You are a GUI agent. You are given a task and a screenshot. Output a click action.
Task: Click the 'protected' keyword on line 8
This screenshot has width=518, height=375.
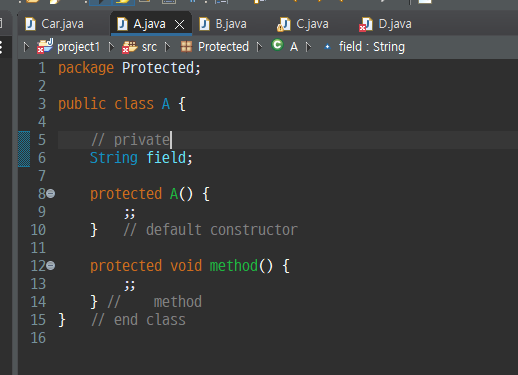pyautogui.click(x=126, y=194)
